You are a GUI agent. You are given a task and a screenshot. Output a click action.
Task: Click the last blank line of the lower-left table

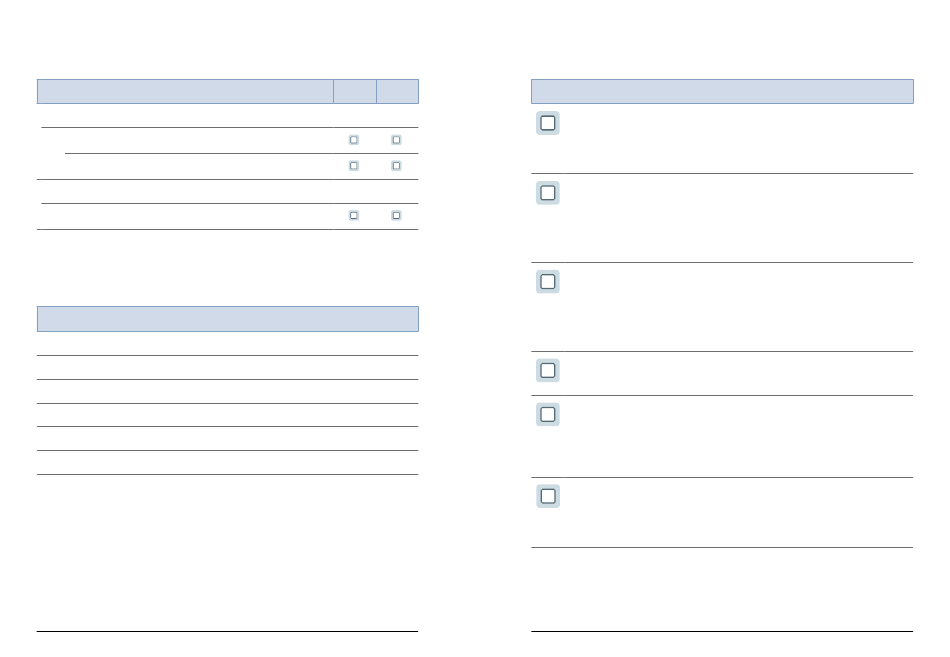(x=227, y=463)
